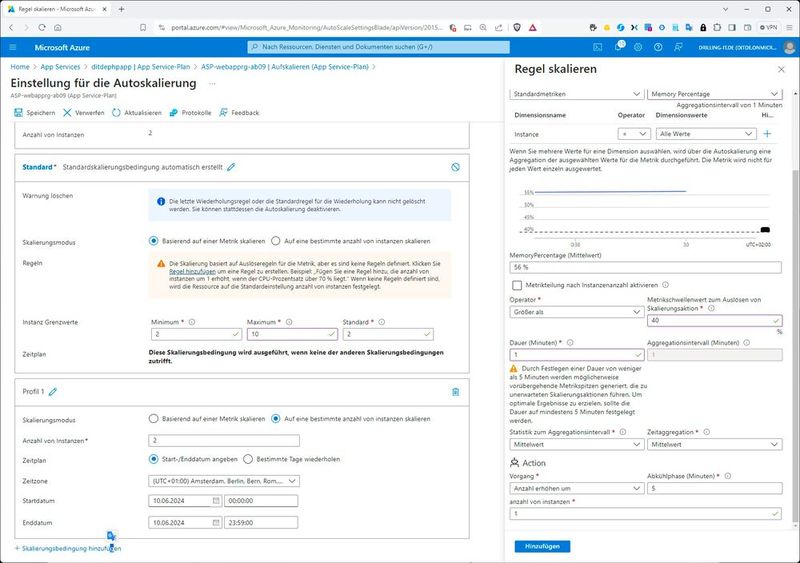
Task: Open the Azure portal hamburger menu
Action: [12, 46]
